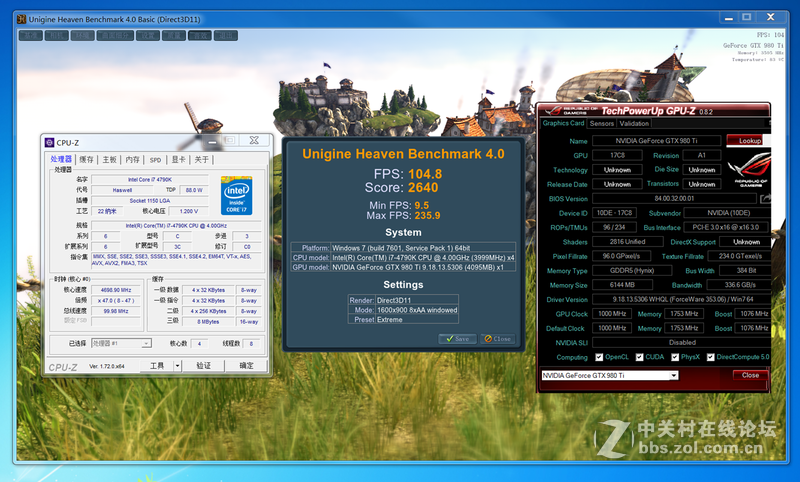Image resolution: width=800 pixels, height=482 pixels.
Task: Toggle the CUDA checkbox in GPU-Z
Action: pos(639,357)
